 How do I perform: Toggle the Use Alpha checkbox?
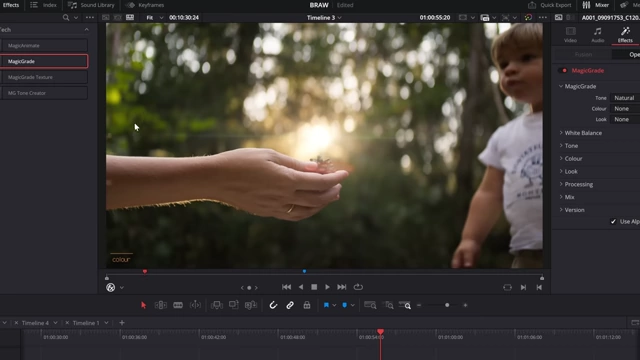(613, 221)
